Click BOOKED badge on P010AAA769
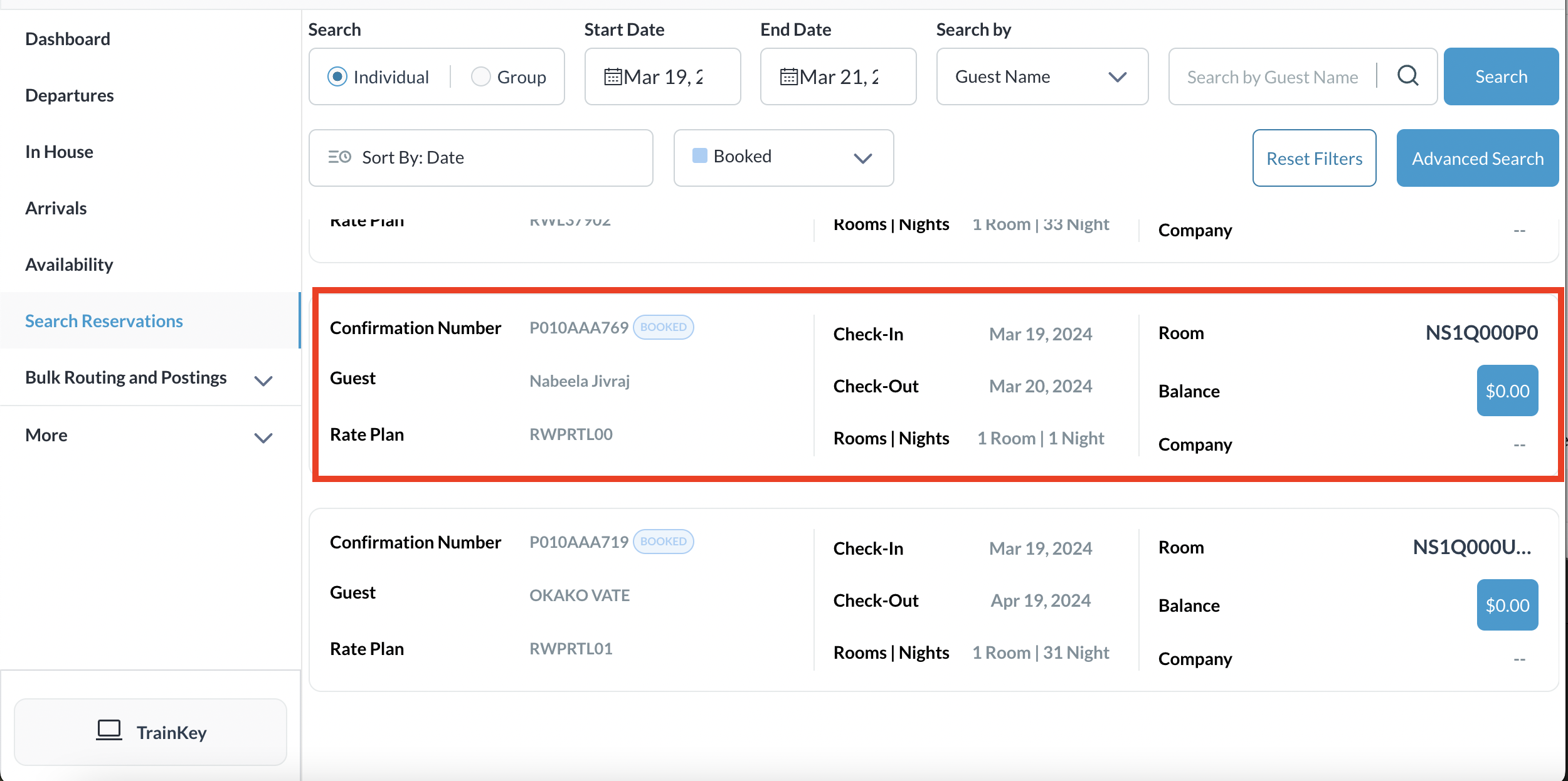Viewport: 1568px width, 781px height. pyautogui.click(x=663, y=327)
